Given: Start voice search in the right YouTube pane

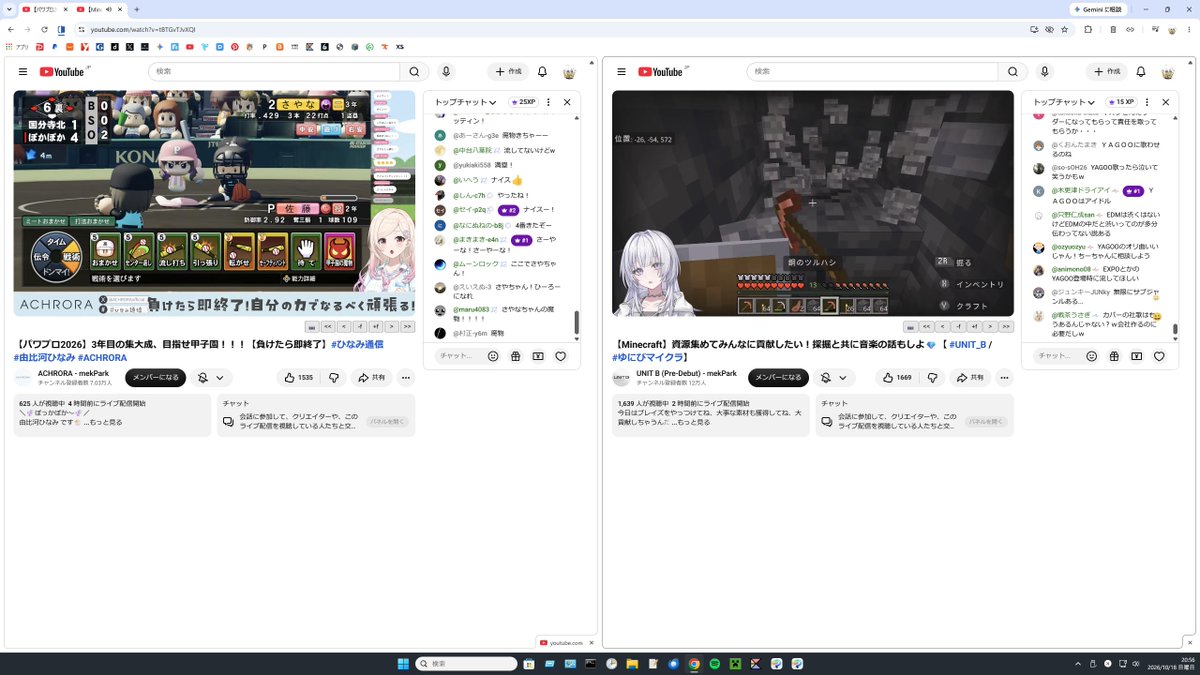Looking at the screenshot, I should [1045, 72].
